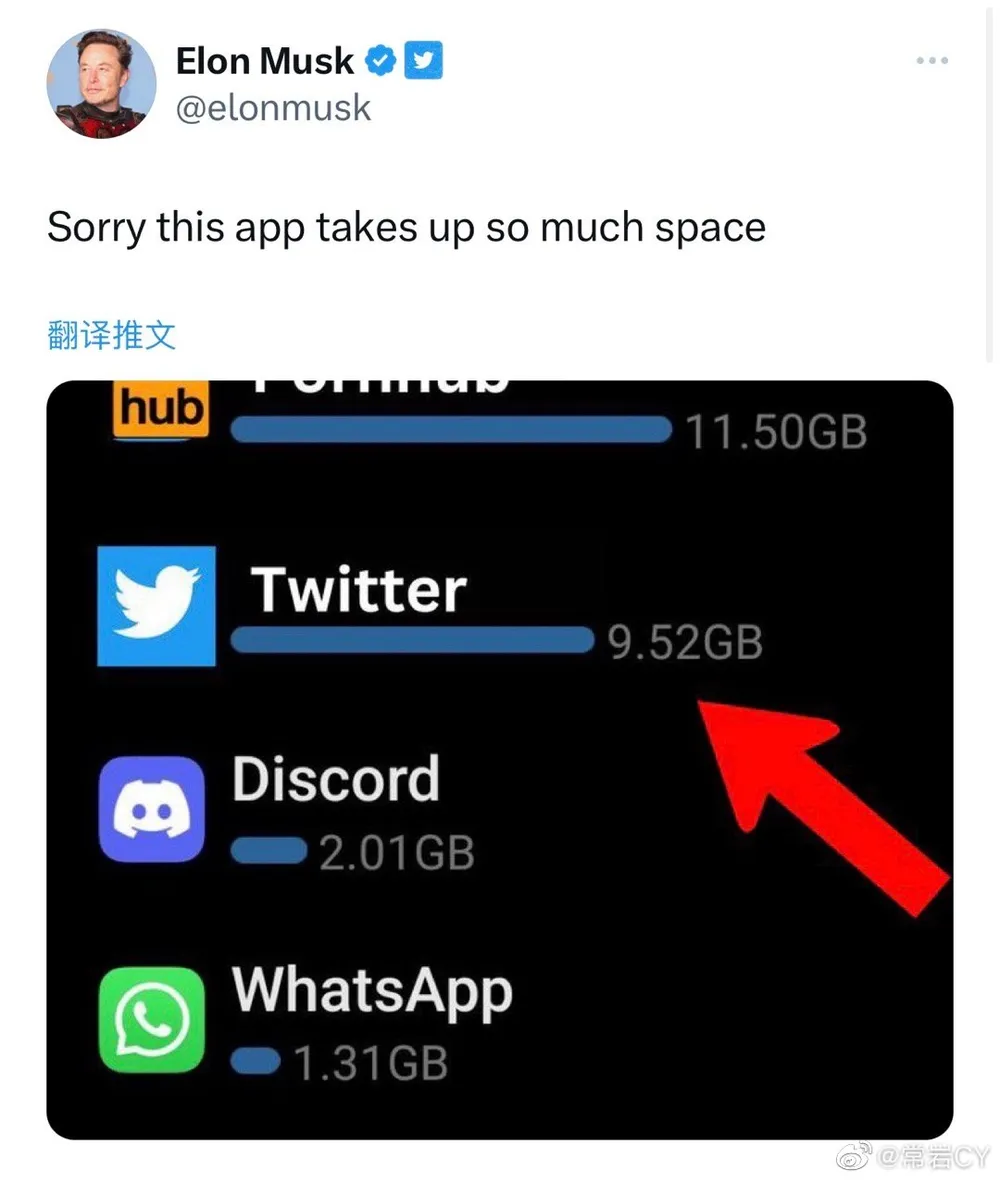1000x1181 pixels.
Task: Click the blue verified checkmark badge
Action: (x=381, y=60)
